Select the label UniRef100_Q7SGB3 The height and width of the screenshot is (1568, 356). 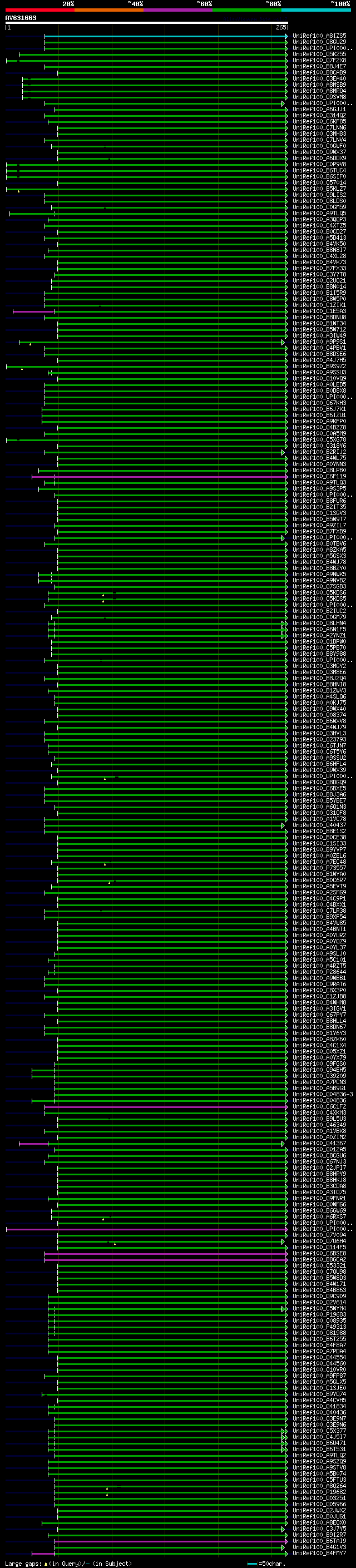click(319, 587)
